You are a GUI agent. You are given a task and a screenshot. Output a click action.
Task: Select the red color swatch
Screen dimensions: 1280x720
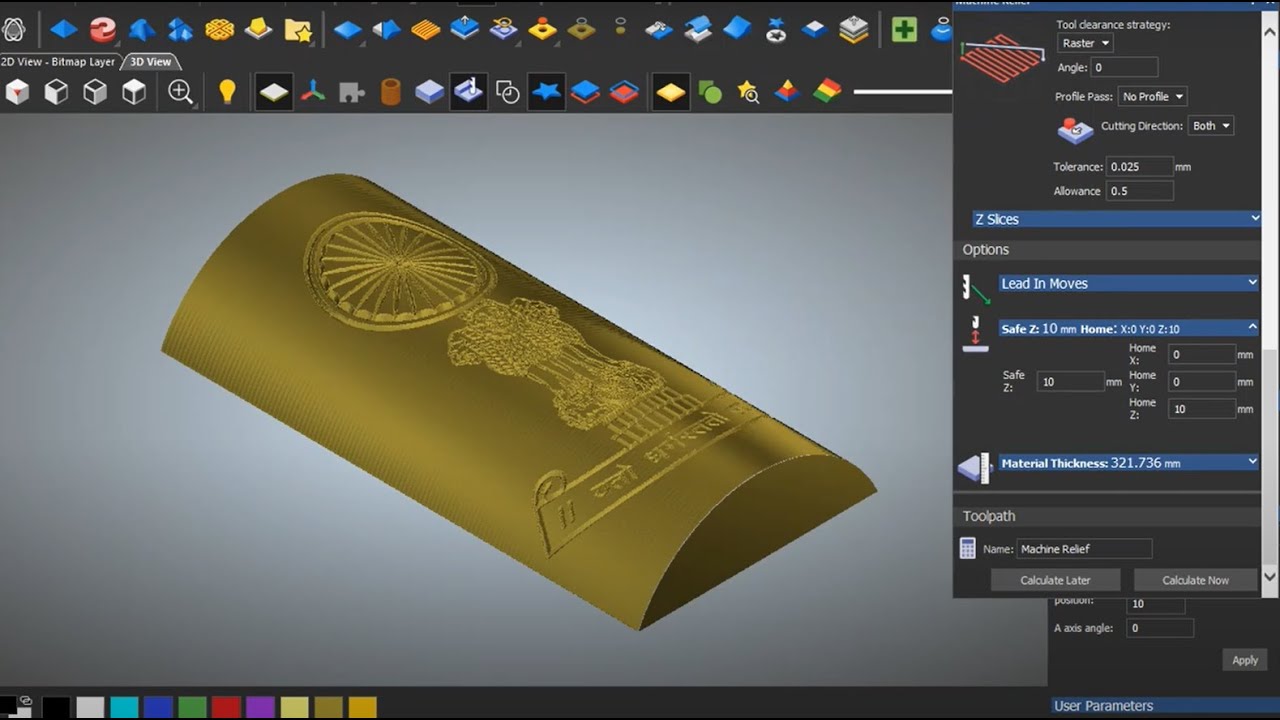tap(226, 708)
